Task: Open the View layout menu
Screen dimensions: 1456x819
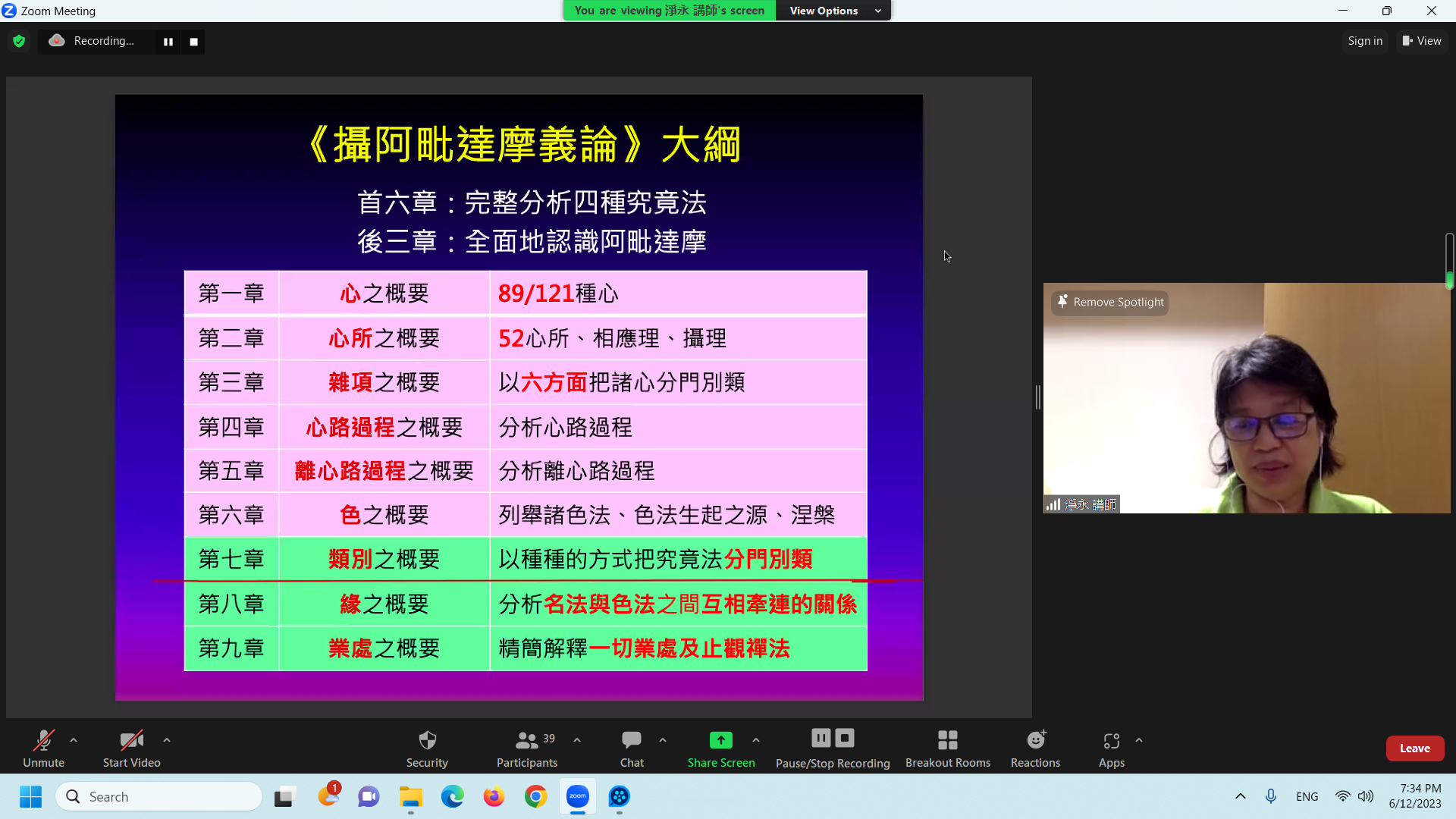Action: point(1422,41)
